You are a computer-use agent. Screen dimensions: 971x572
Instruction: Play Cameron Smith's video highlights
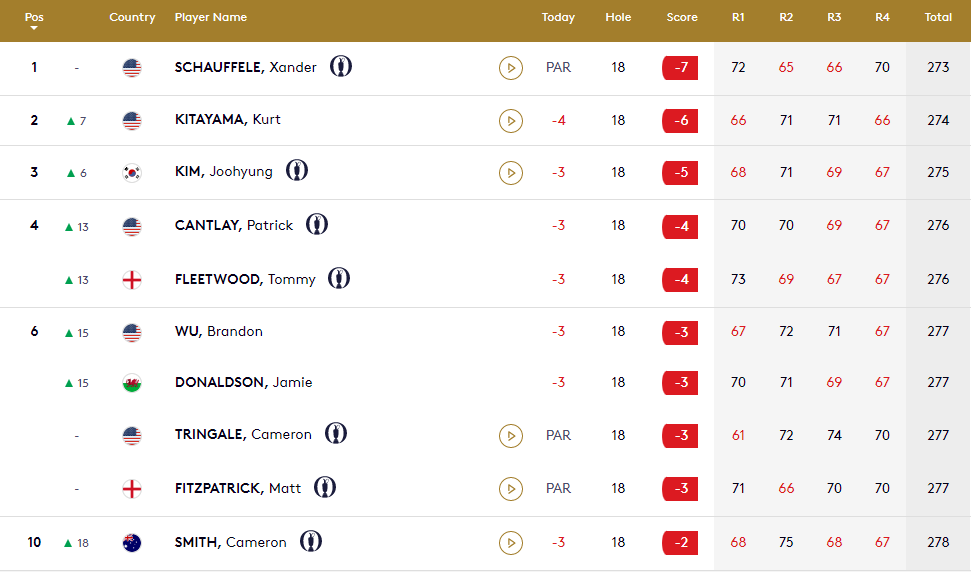point(510,543)
